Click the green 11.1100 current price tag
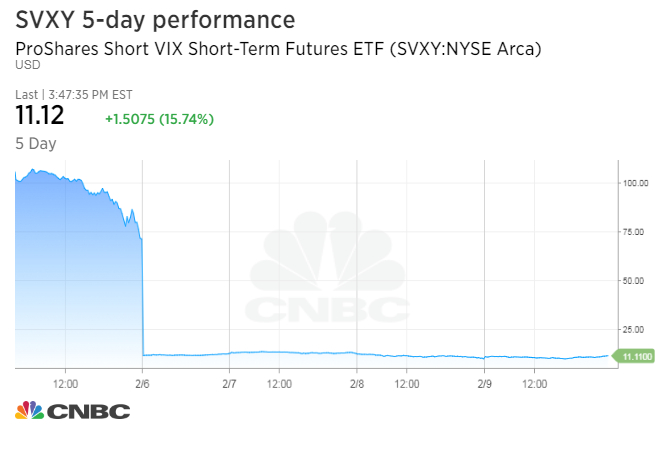This screenshot has width=670, height=450. 638,355
